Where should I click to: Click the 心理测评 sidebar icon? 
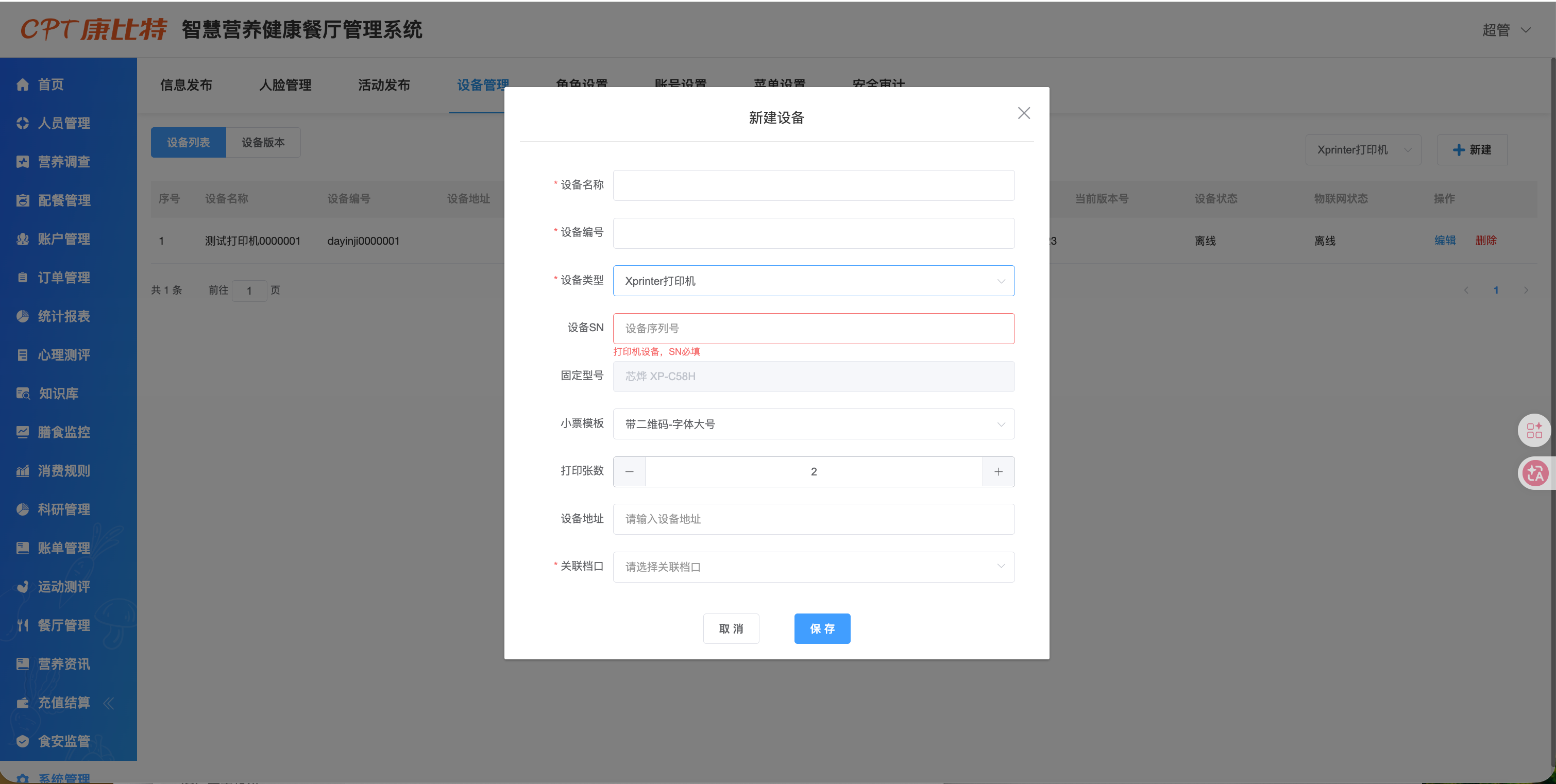pyautogui.click(x=22, y=355)
